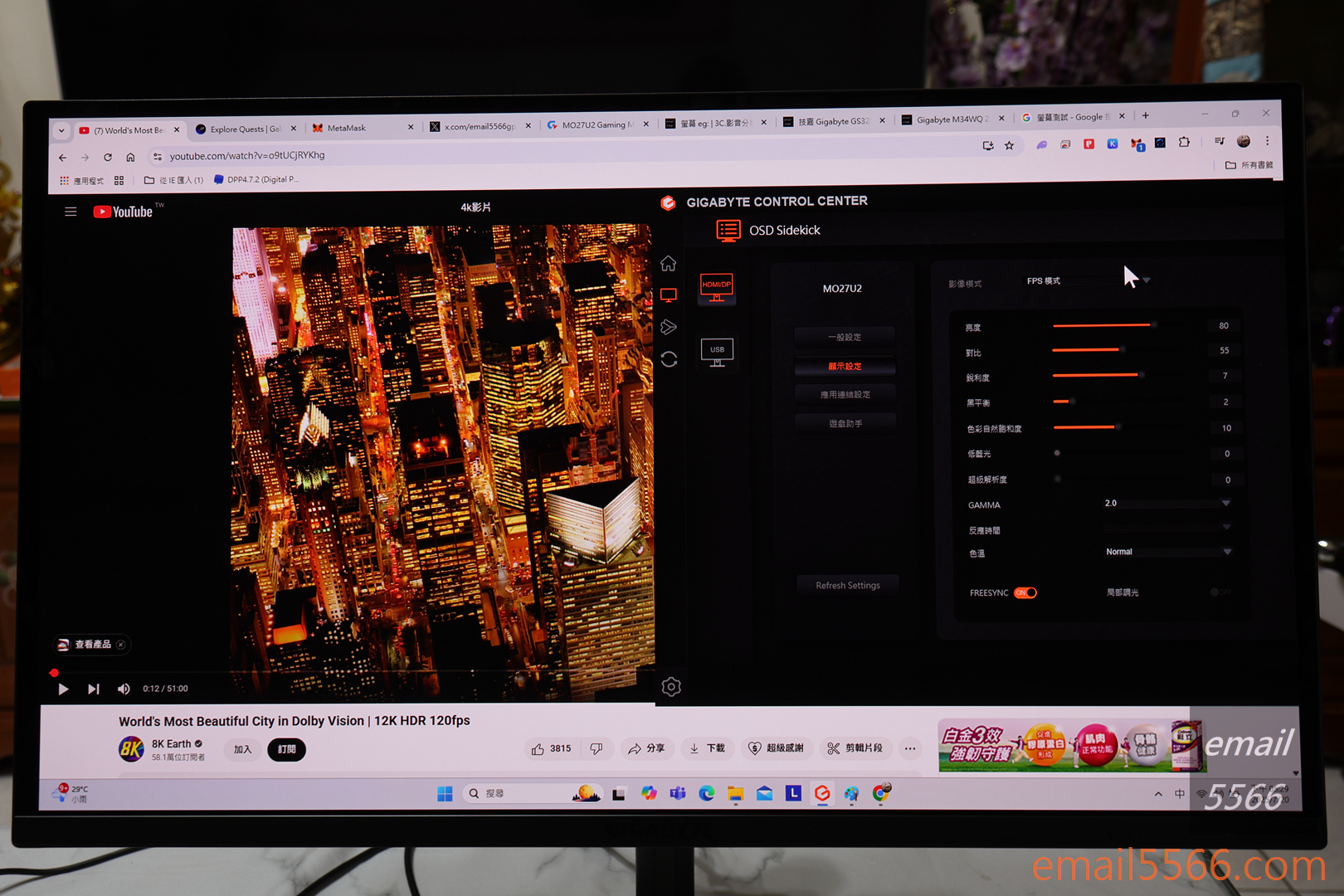This screenshot has height=896, width=1344.
Task: Open the Gigabyte Control Center home icon
Action: [x=668, y=264]
